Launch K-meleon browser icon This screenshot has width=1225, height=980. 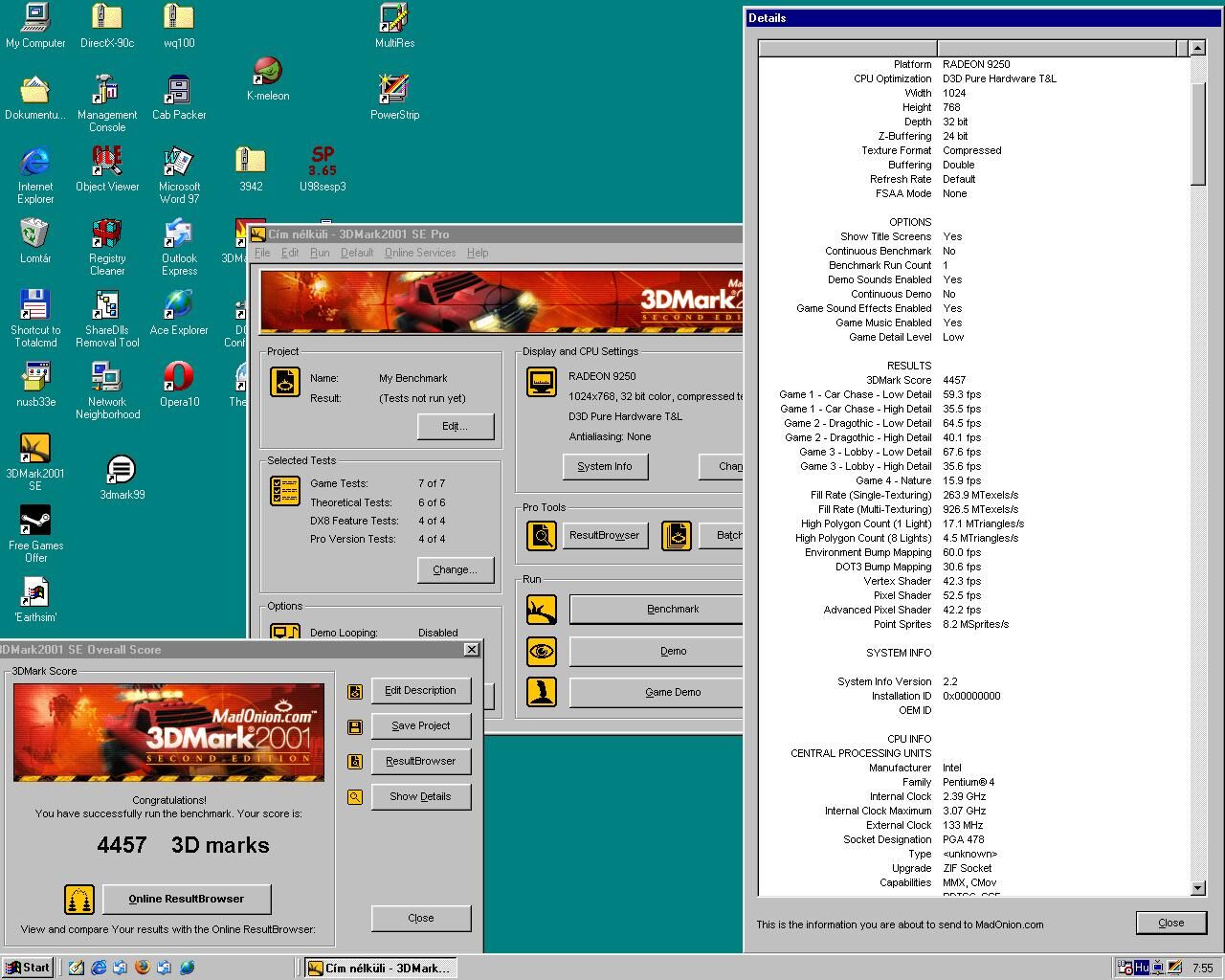(x=268, y=78)
